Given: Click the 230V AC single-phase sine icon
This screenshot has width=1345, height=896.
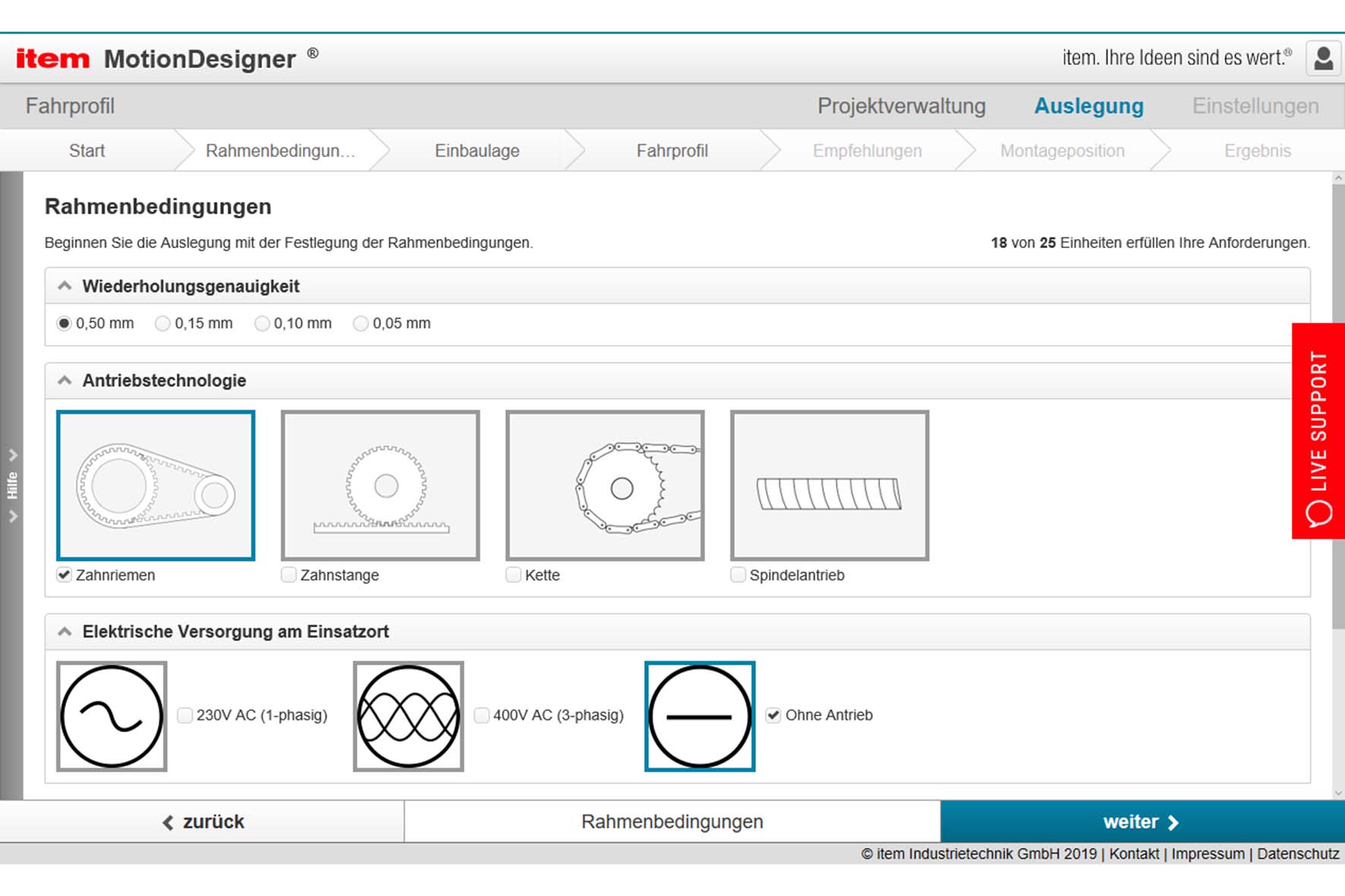Looking at the screenshot, I should coord(112,716).
